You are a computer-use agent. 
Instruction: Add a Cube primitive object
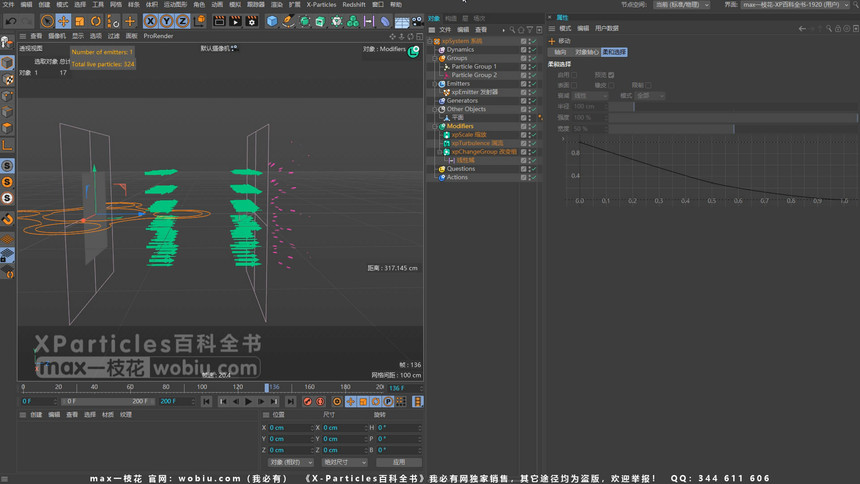tap(272, 21)
